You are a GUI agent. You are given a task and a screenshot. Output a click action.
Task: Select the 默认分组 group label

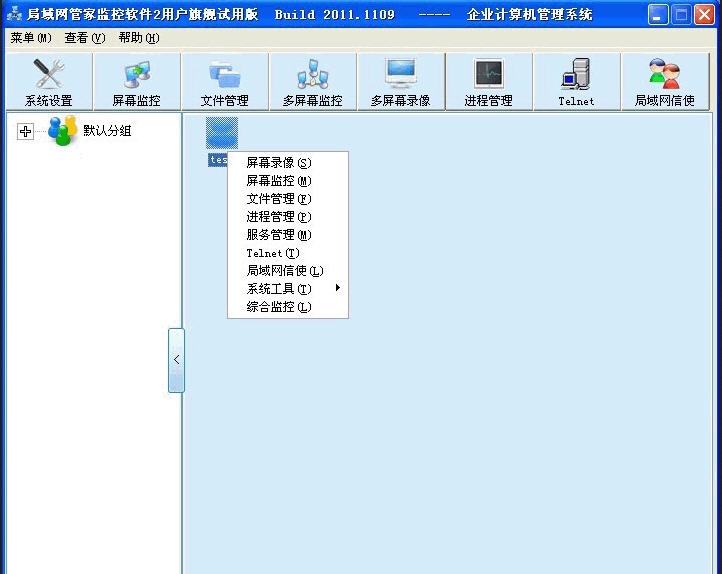click(107, 131)
